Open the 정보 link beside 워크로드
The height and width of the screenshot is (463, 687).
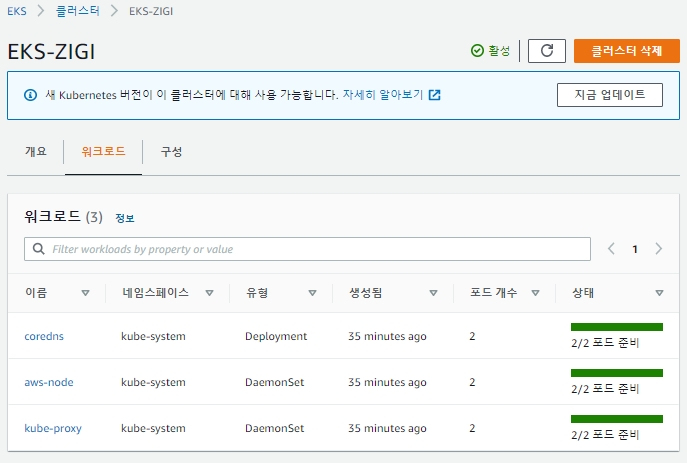(x=125, y=218)
